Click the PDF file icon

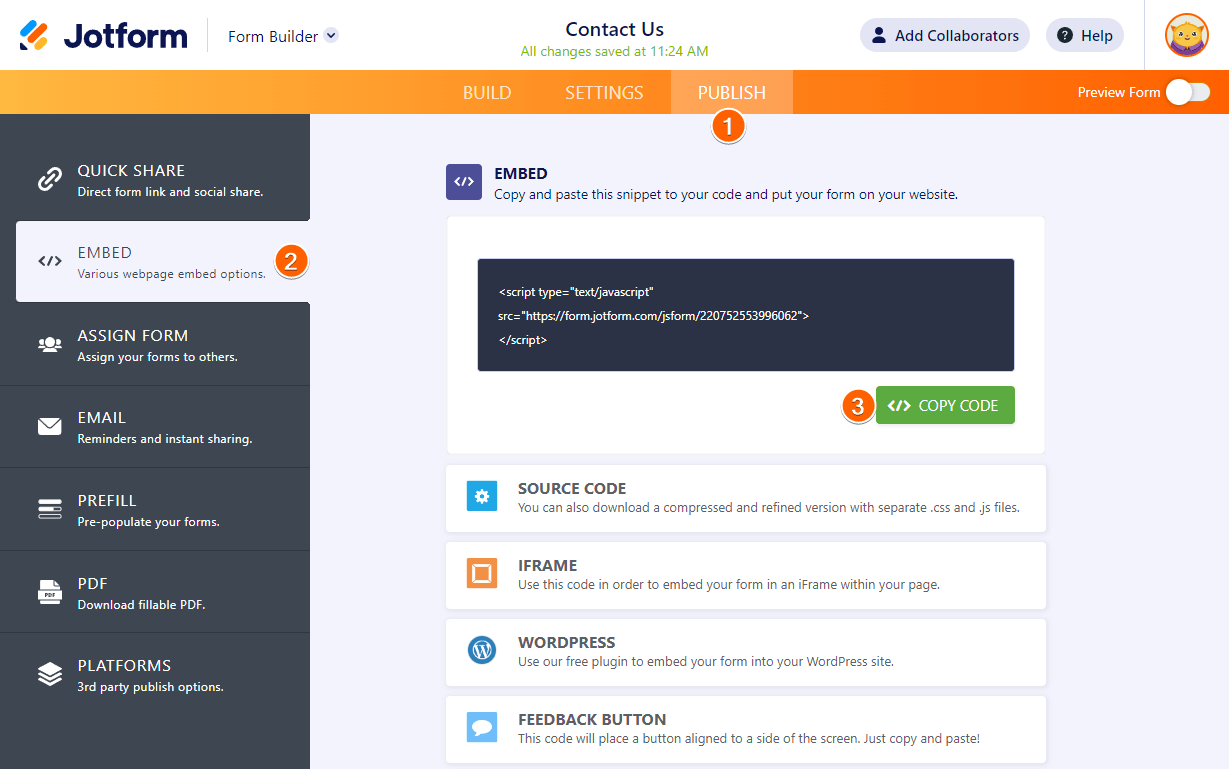click(x=50, y=592)
